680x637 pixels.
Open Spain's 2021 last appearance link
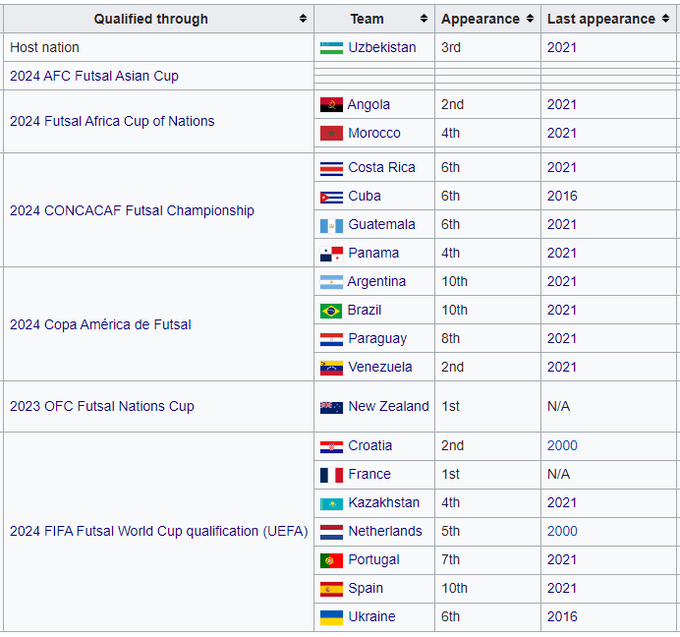(562, 589)
